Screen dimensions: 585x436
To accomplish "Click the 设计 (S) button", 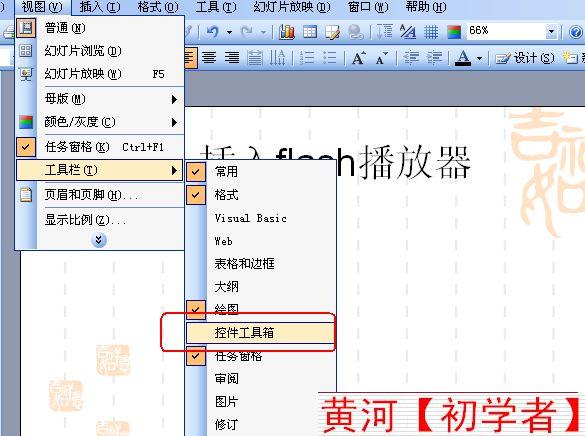I will (x=525, y=58).
